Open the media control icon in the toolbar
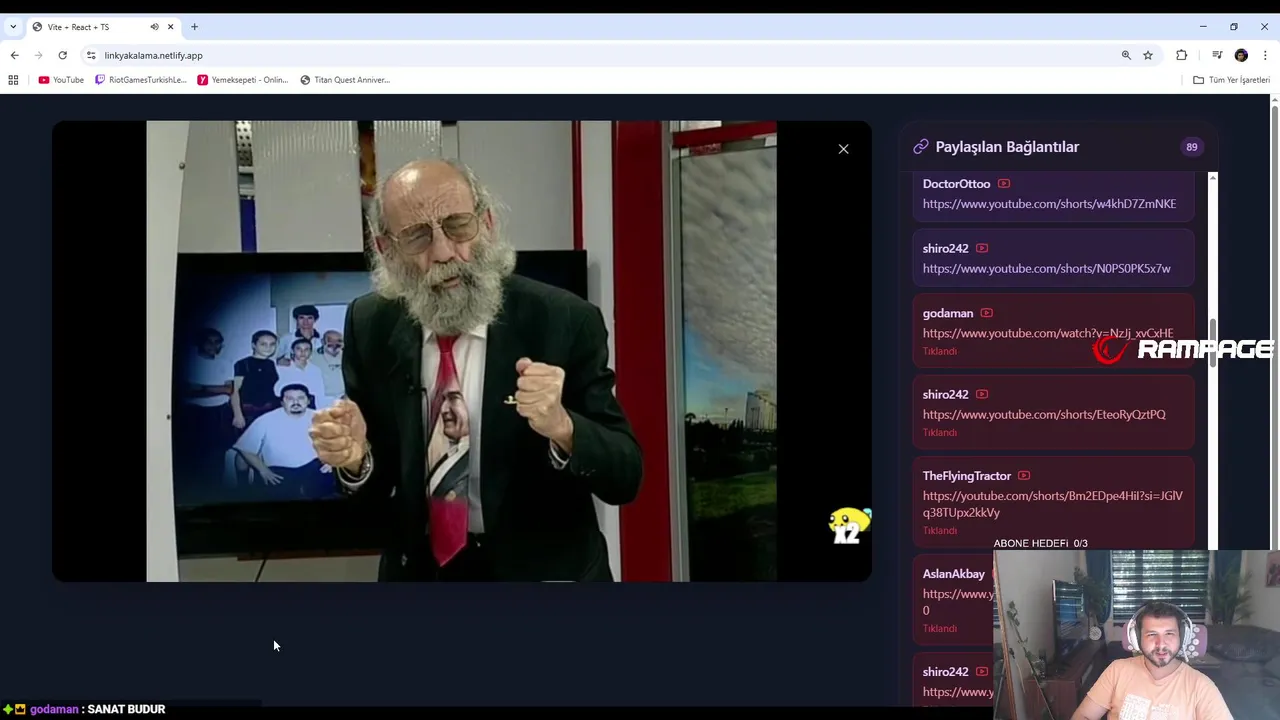 [x=1217, y=55]
